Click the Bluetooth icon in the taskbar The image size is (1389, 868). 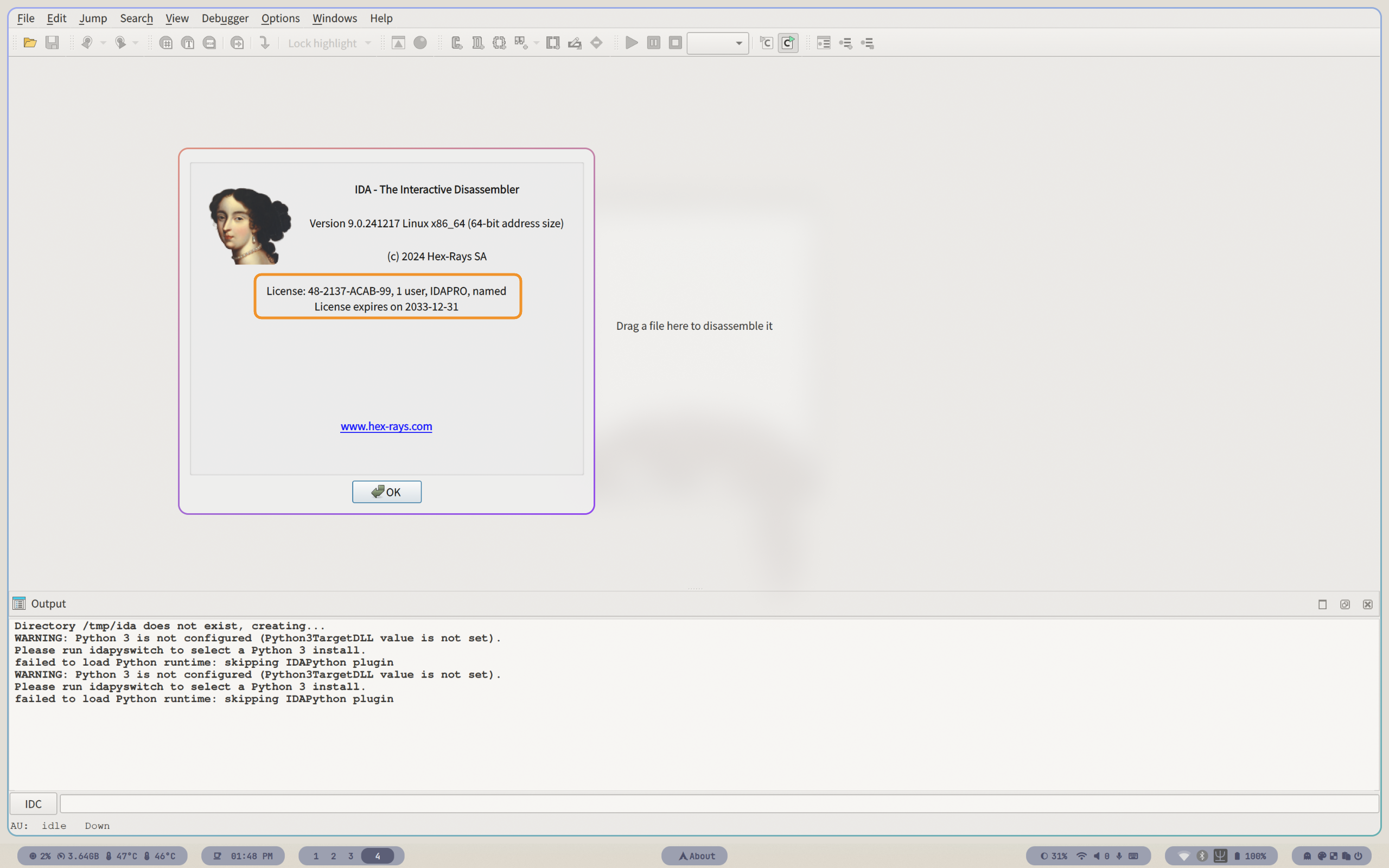[1202, 856]
